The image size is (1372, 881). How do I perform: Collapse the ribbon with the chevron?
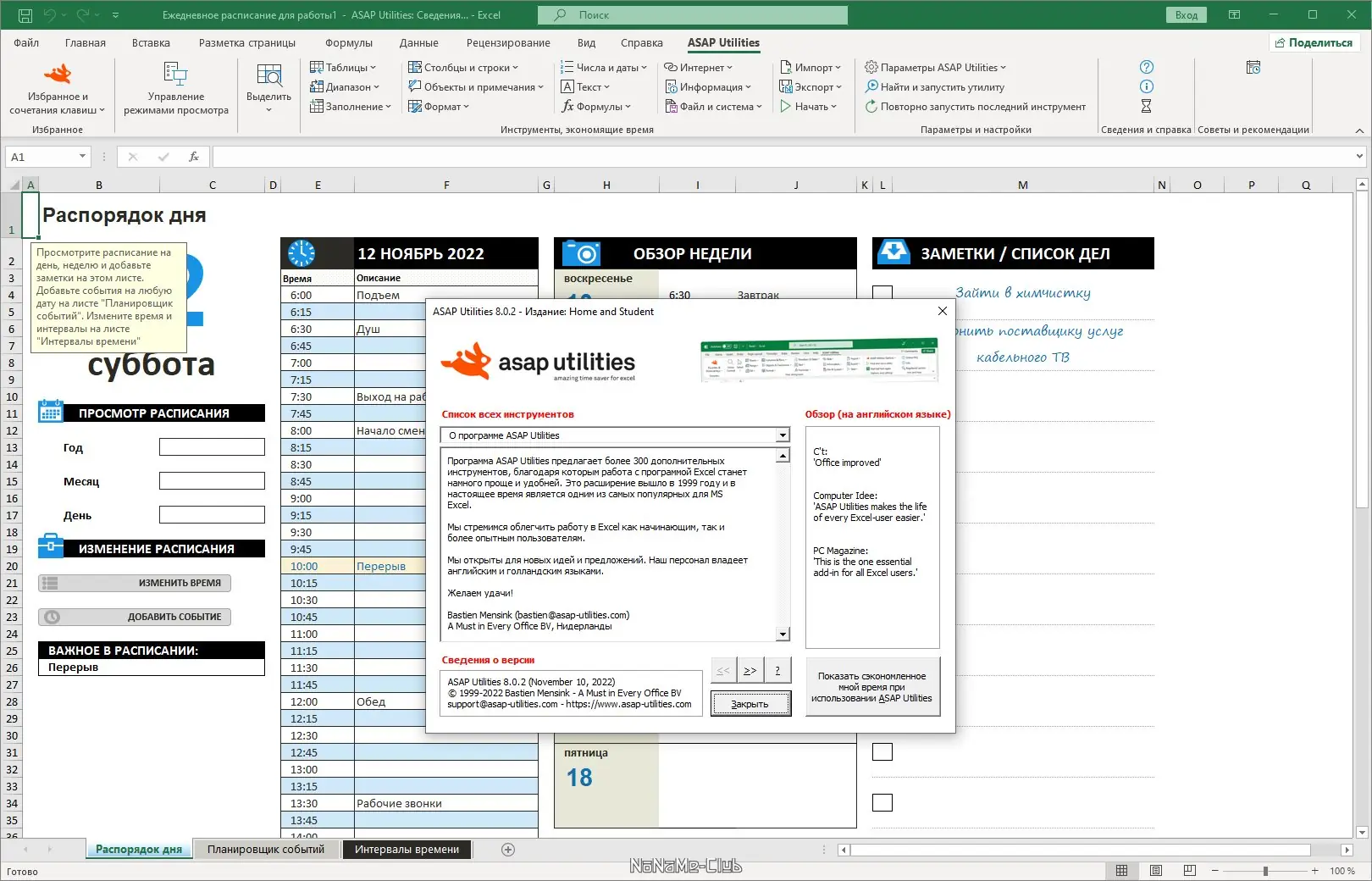1359,130
